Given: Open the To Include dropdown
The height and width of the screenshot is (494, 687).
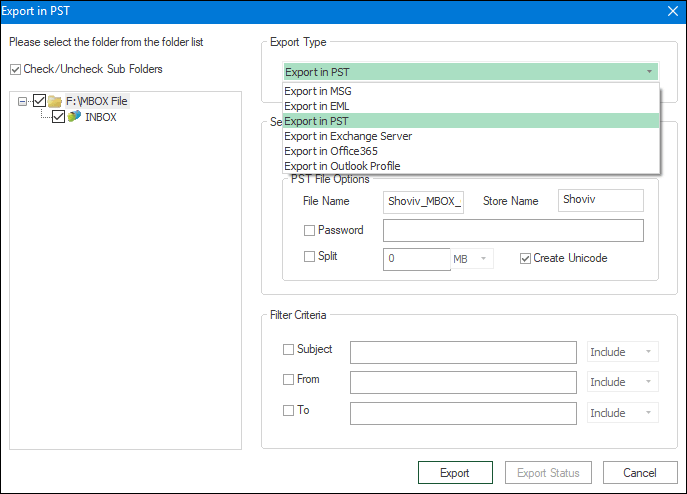Looking at the screenshot, I should 648,412.
